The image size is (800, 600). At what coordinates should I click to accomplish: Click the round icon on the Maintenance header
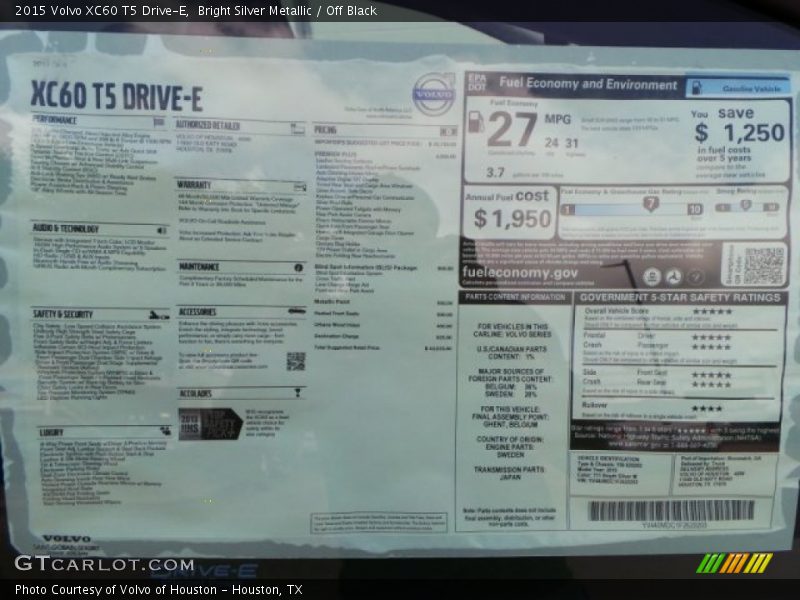point(298,268)
